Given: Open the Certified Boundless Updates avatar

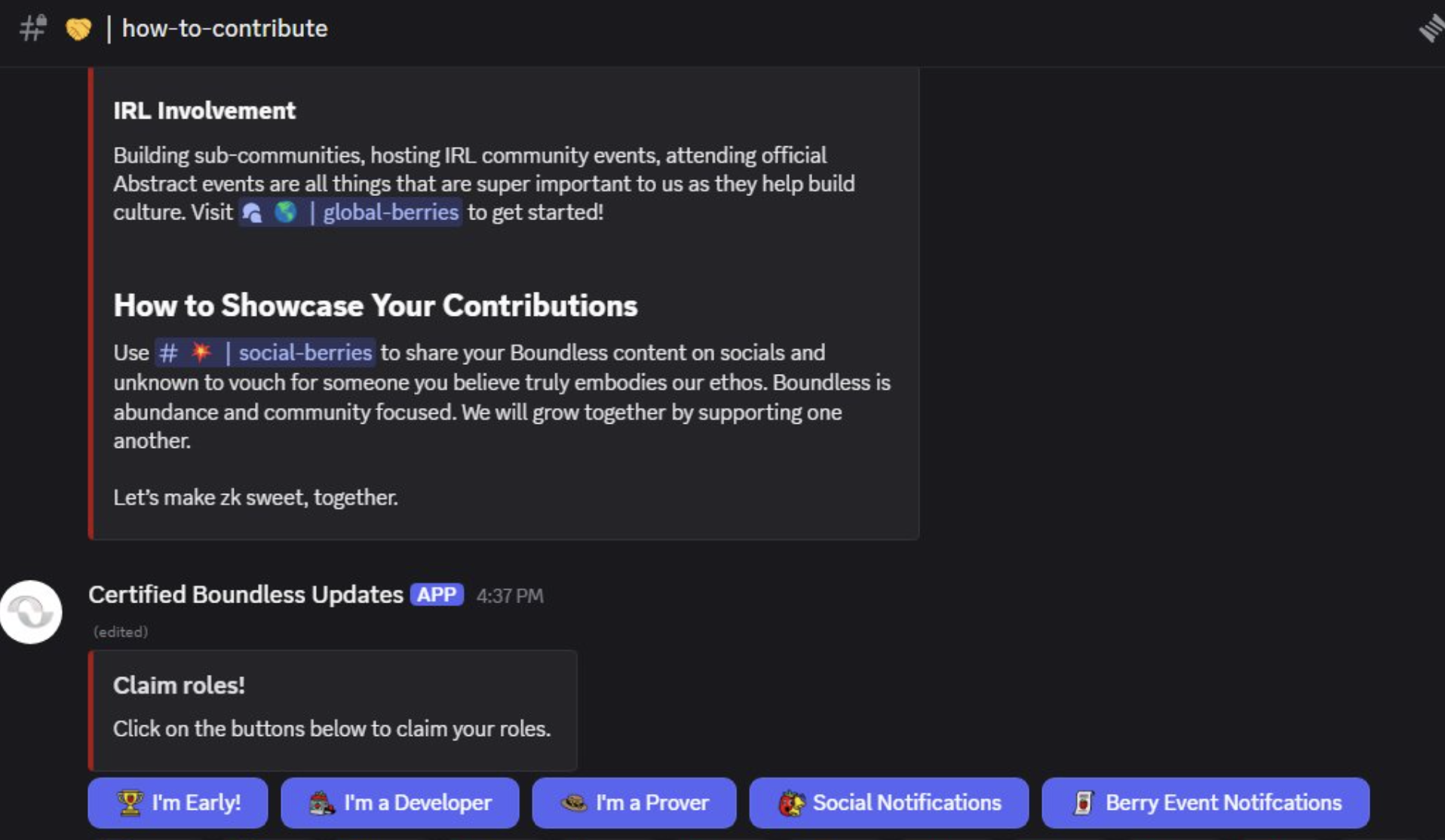Looking at the screenshot, I should coord(31,612).
